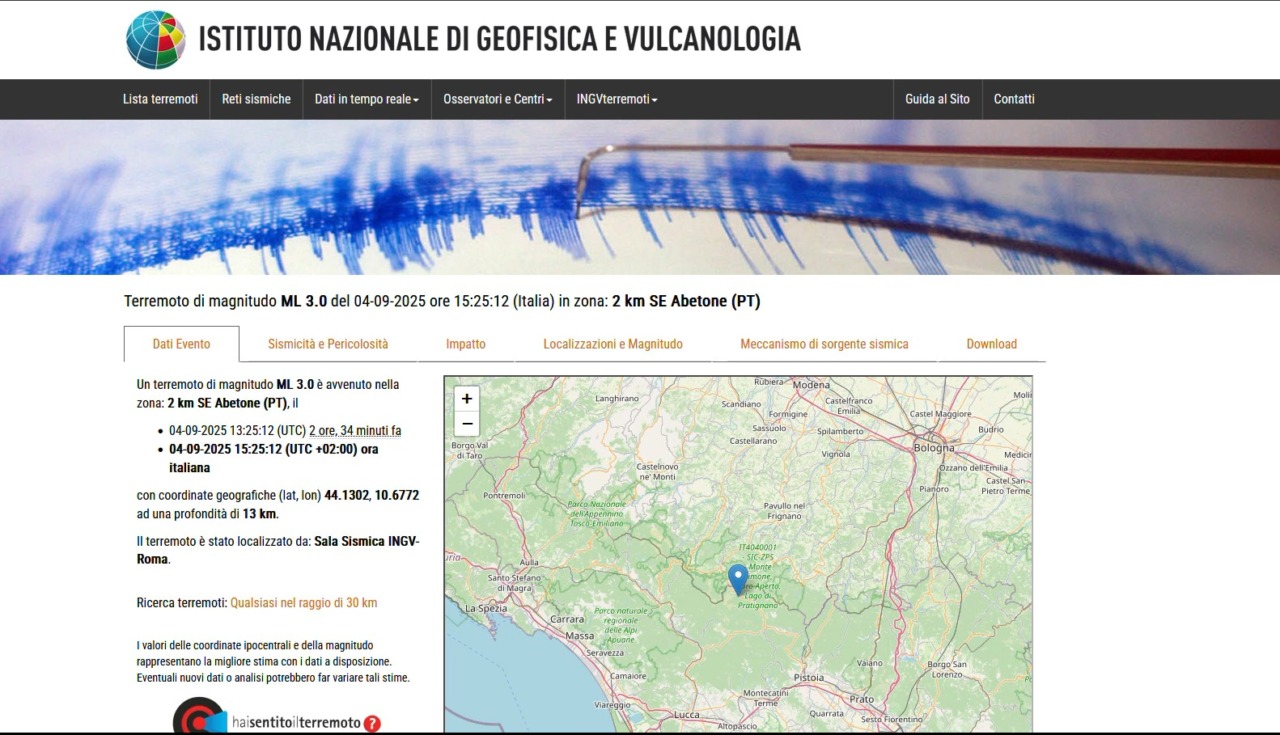
Task: Click La Spezia label on the map
Action: click(485, 608)
